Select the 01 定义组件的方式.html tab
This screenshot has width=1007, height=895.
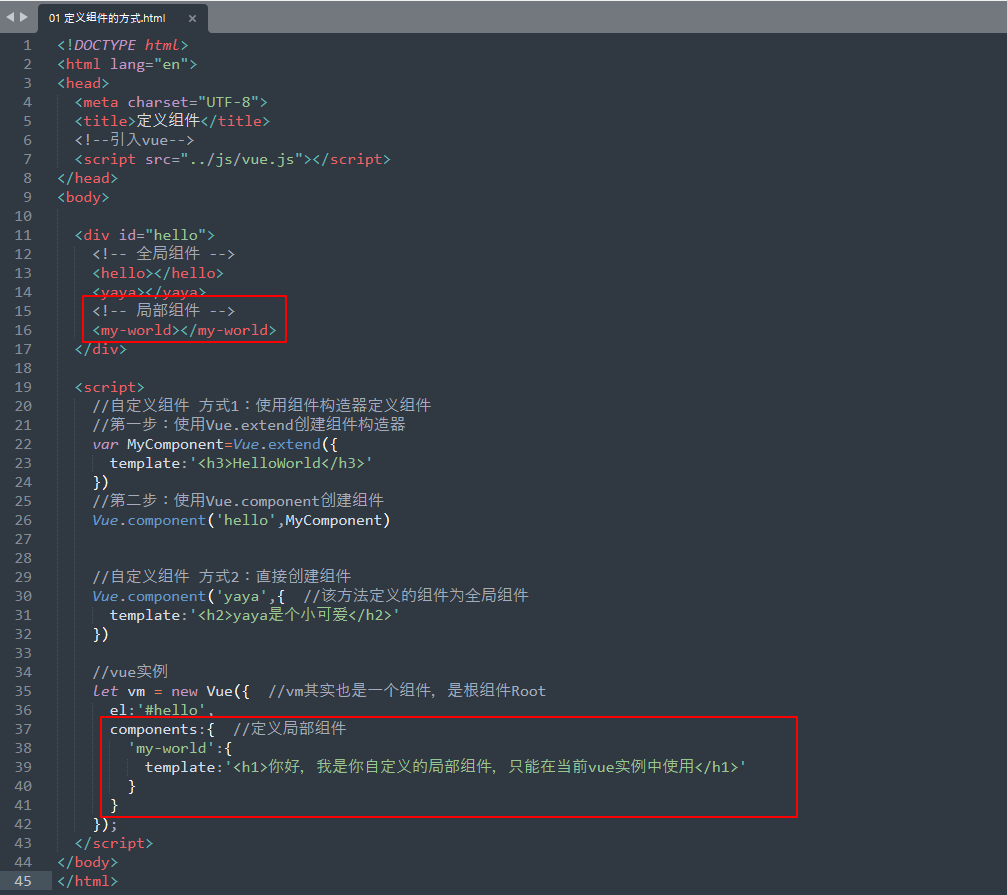click(x=107, y=18)
